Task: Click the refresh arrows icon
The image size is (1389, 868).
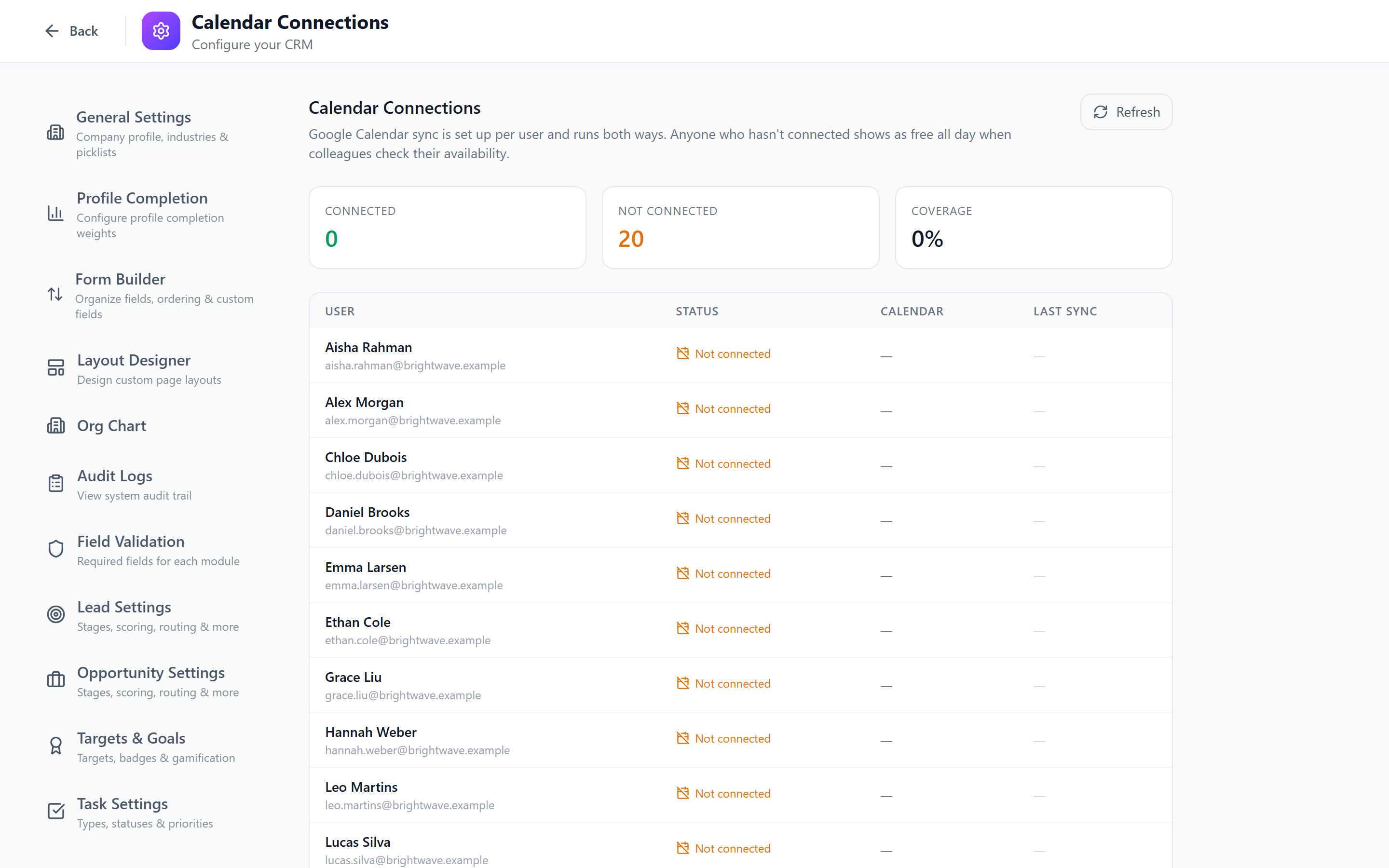Action: [1100, 112]
